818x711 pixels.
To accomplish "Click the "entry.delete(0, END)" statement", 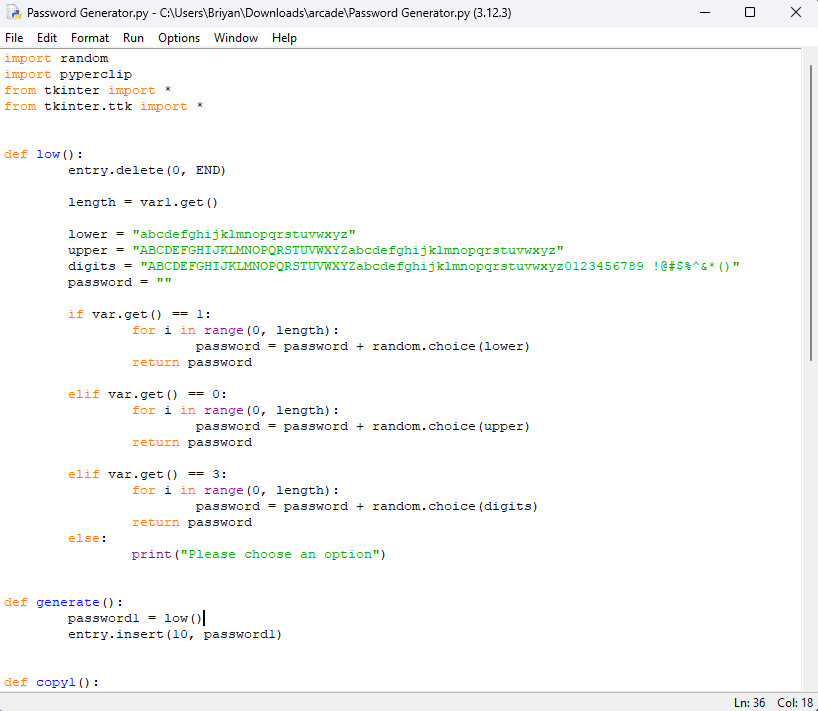I will pos(136,170).
